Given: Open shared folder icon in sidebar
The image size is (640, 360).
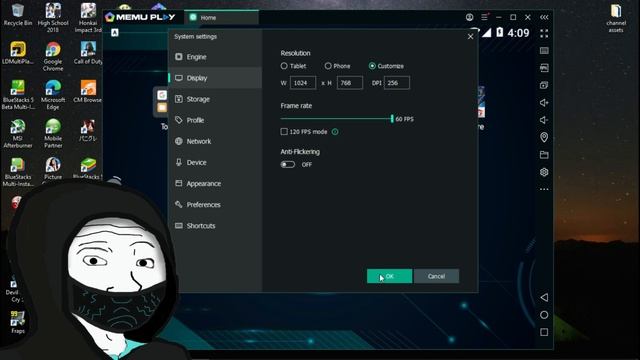Looking at the screenshot, I should click(544, 155).
